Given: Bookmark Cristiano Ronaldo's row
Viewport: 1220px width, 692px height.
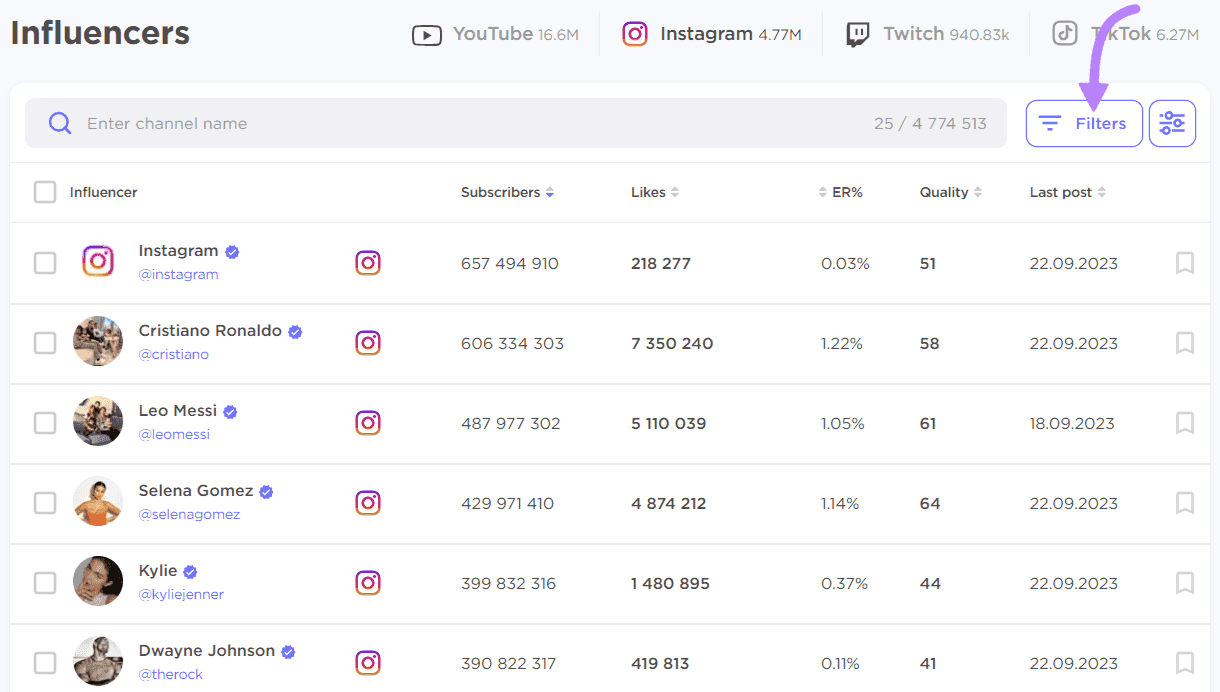Looking at the screenshot, I should point(1185,343).
